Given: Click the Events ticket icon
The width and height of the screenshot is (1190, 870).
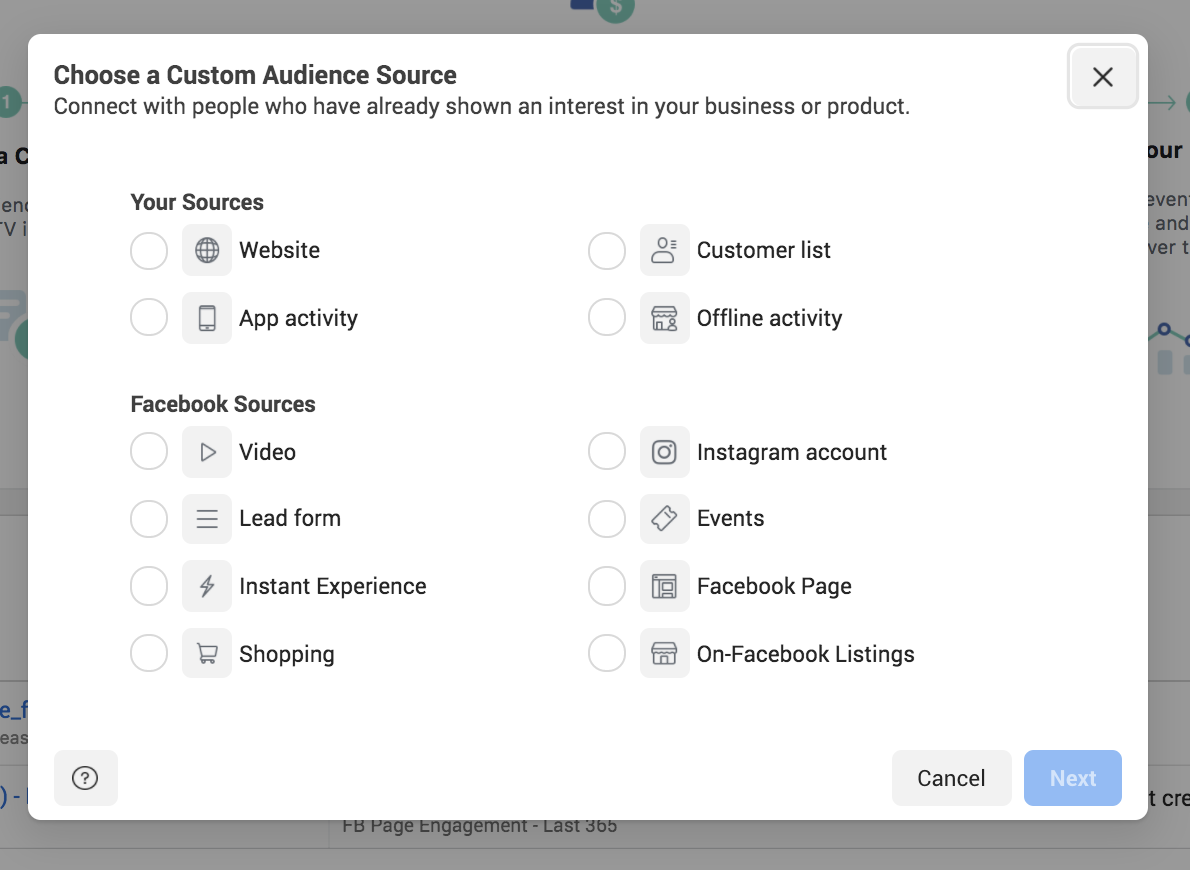Looking at the screenshot, I should (x=665, y=518).
